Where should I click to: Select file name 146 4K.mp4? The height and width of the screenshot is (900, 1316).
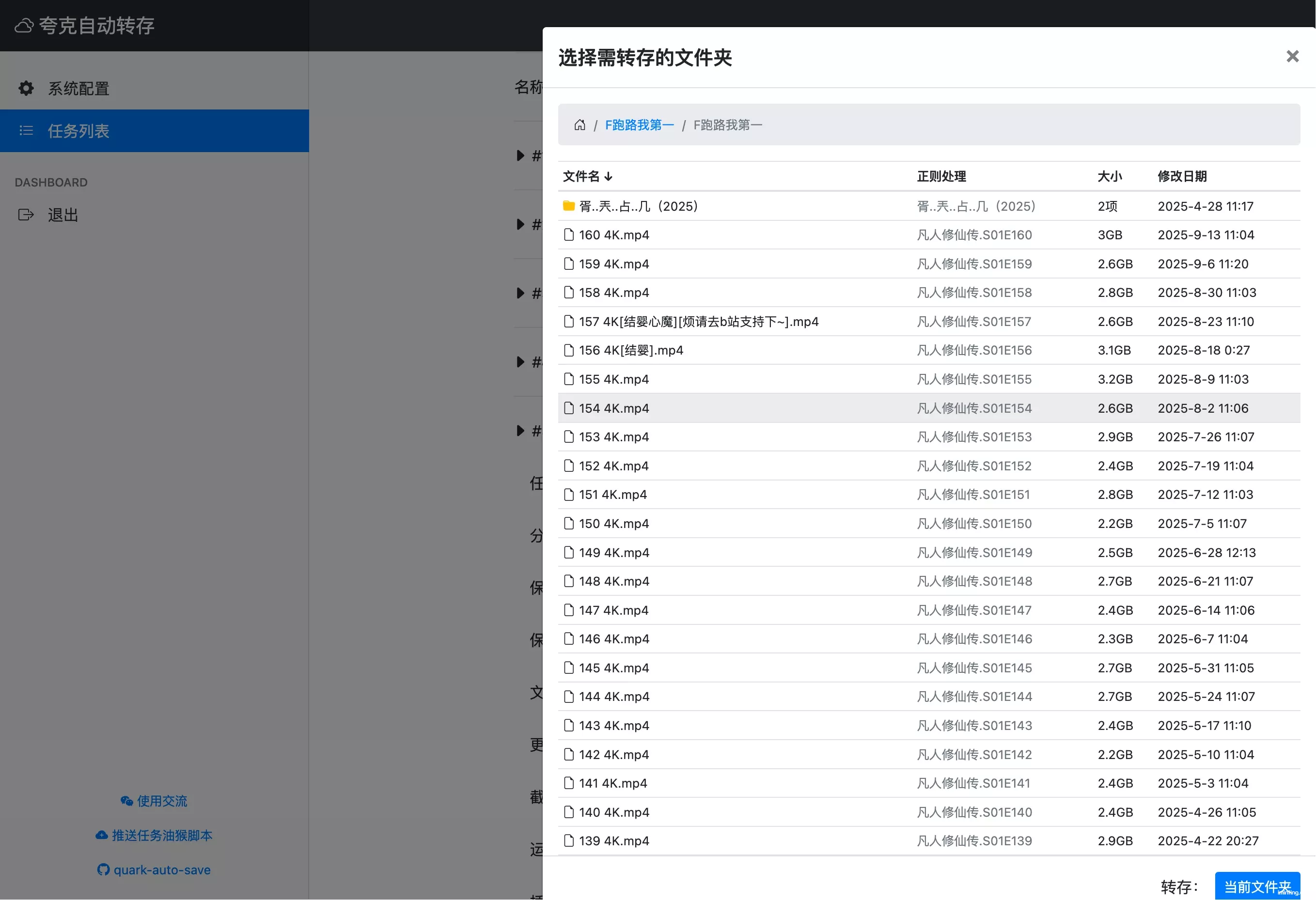[x=614, y=638]
